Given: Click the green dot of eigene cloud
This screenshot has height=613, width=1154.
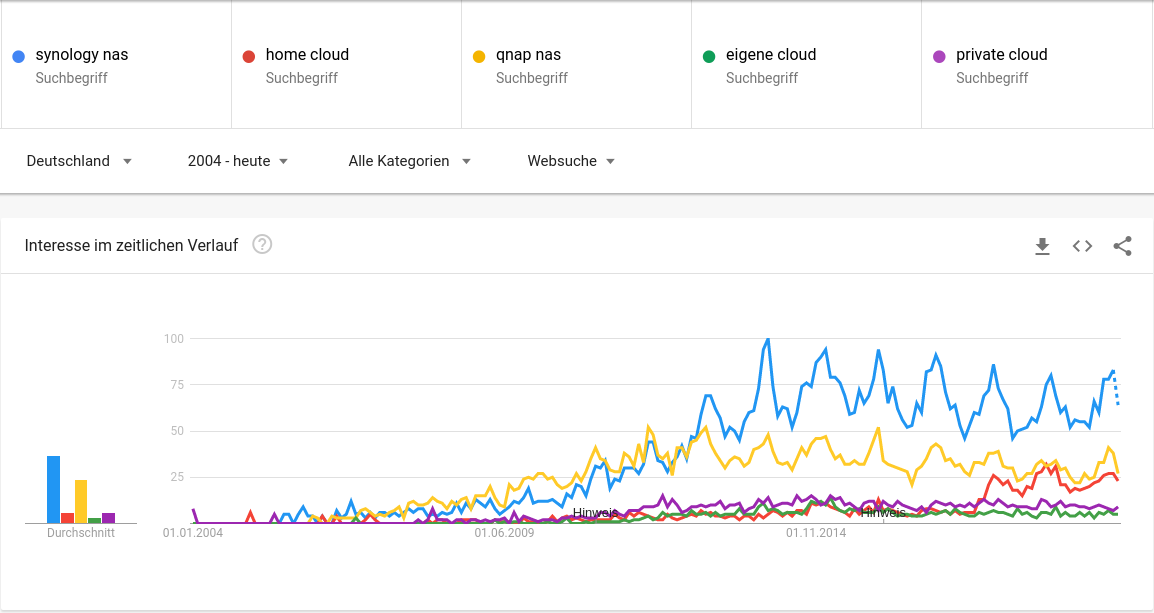Looking at the screenshot, I should pos(709,56).
